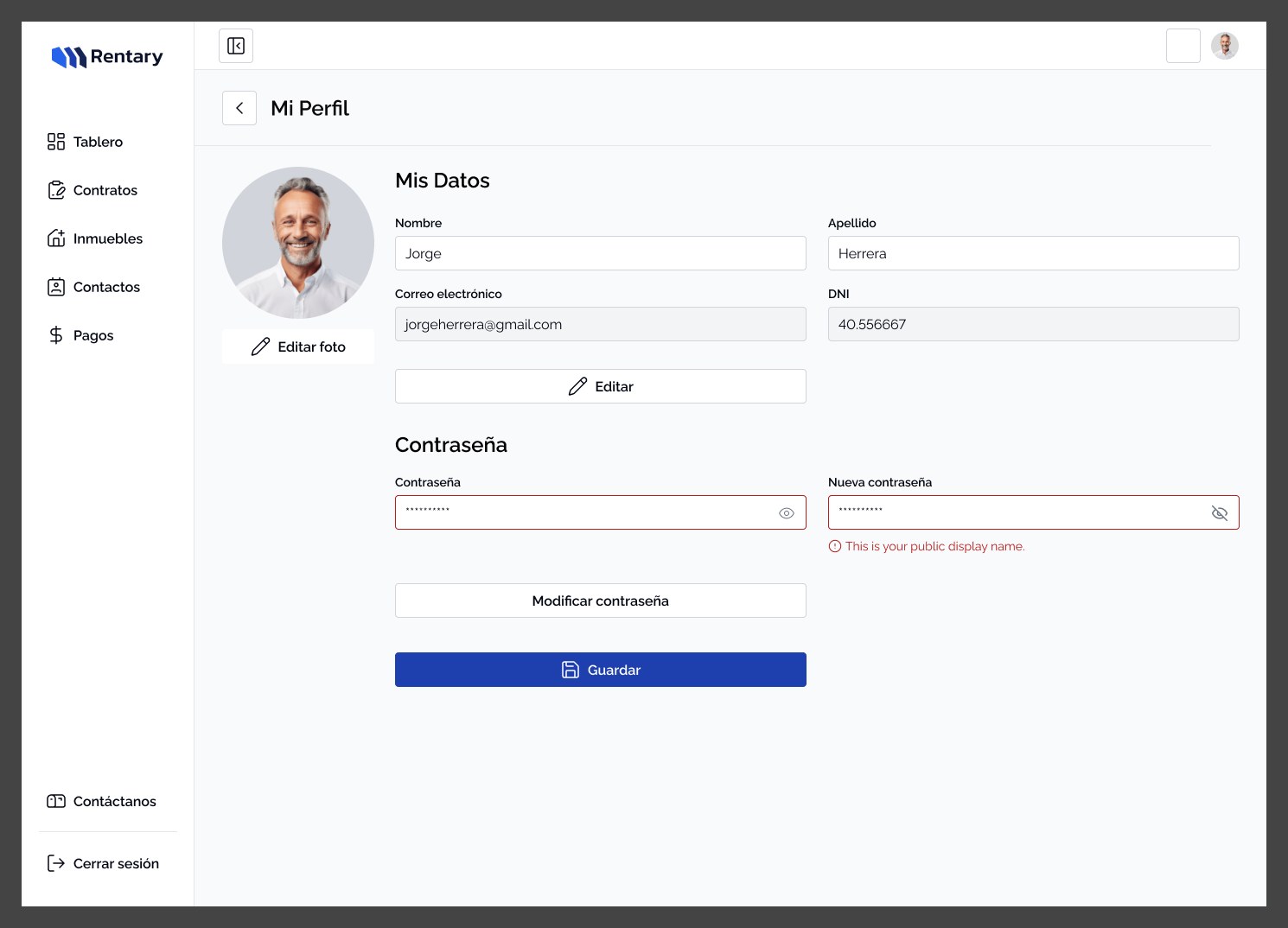
Task: Click the Correo electrónico field
Action: pyautogui.click(x=601, y=324)
